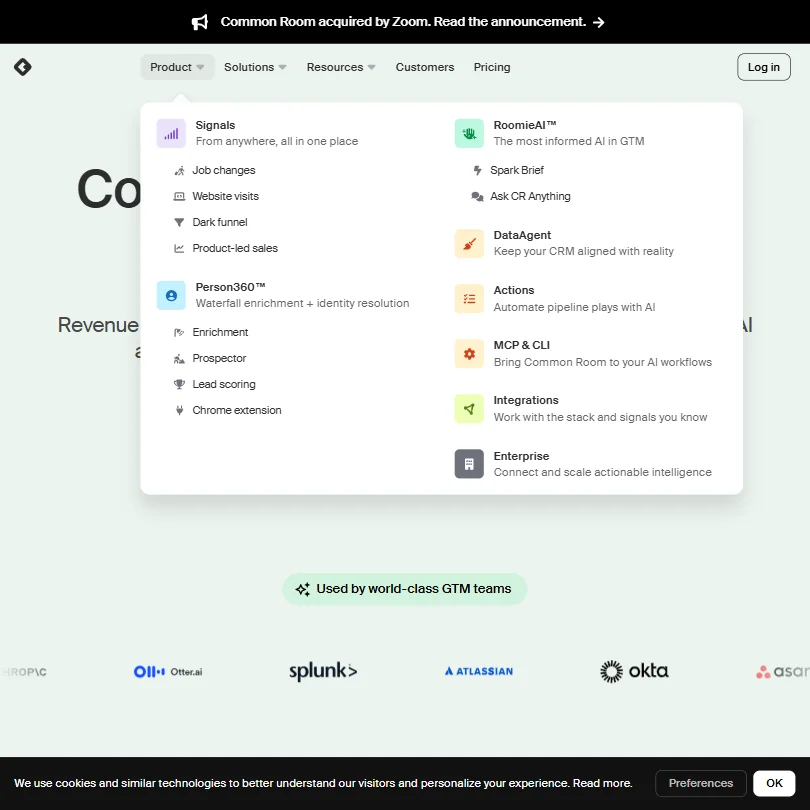Click the sparkle icon in GTM teams badge
Screen dimensions: 810x810
point(303,589)
